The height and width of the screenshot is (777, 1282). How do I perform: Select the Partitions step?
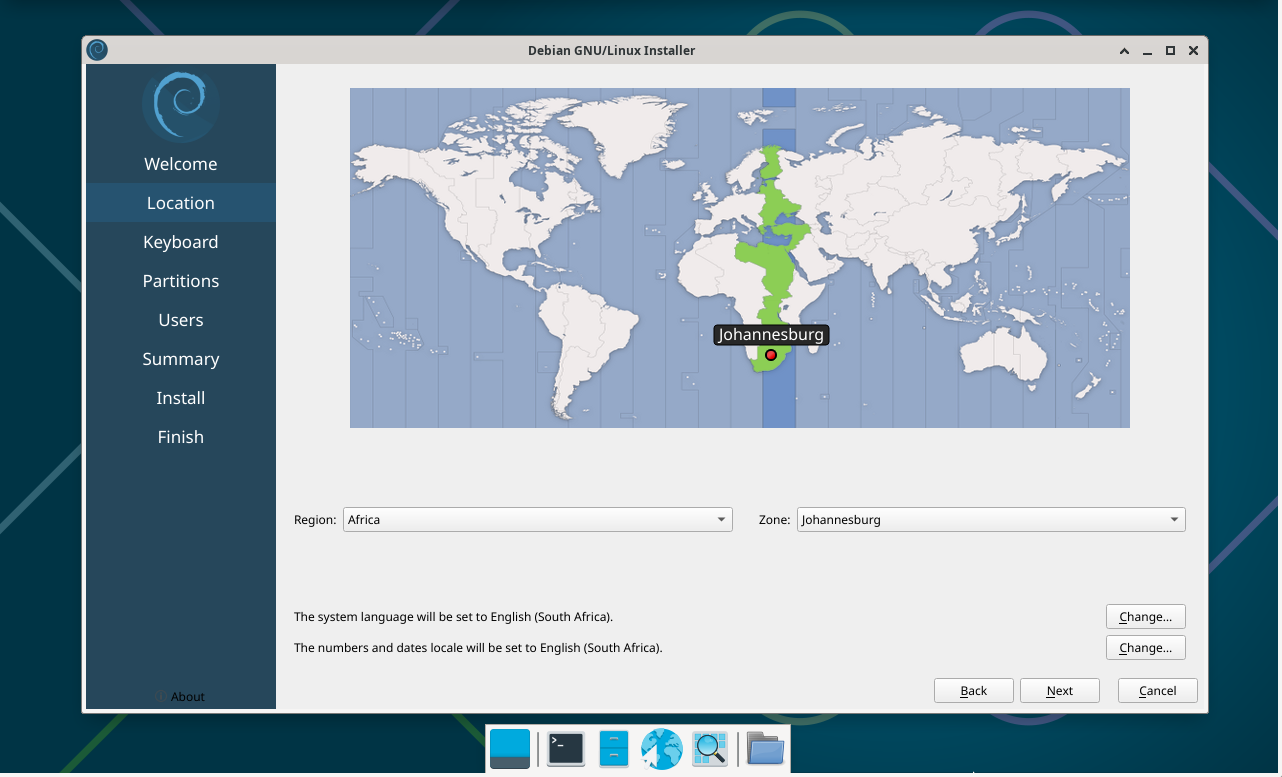181,280
